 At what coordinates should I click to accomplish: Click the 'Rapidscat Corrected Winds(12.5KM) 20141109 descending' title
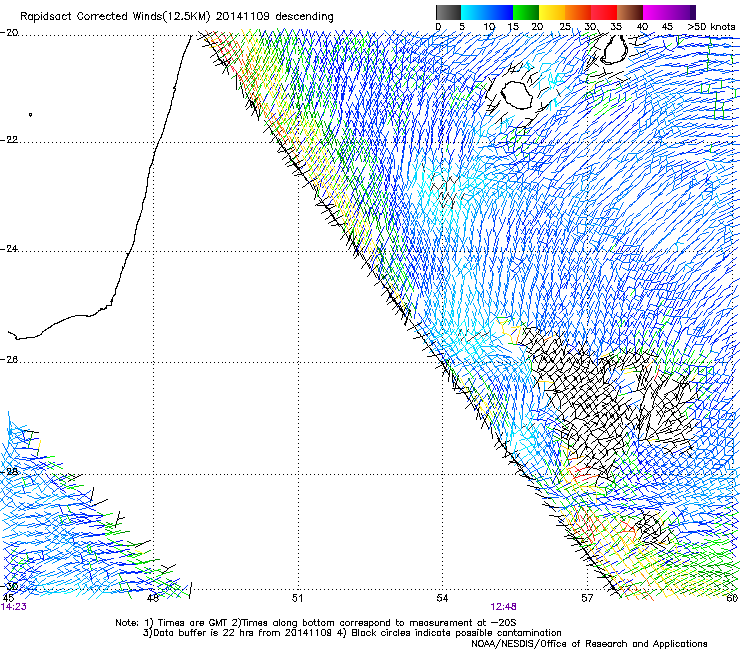[x=177, y=17]
